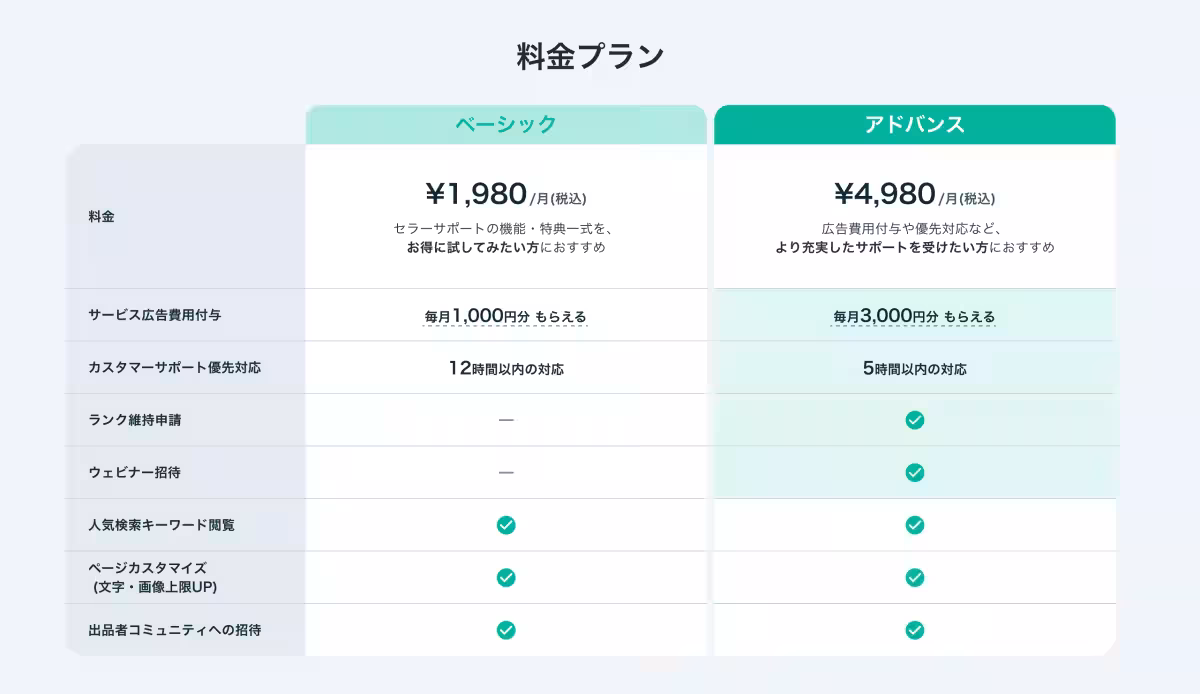
Task: Click the ベーシック checkmark for ページカスタマイズ
Action: tap(506, 577)
